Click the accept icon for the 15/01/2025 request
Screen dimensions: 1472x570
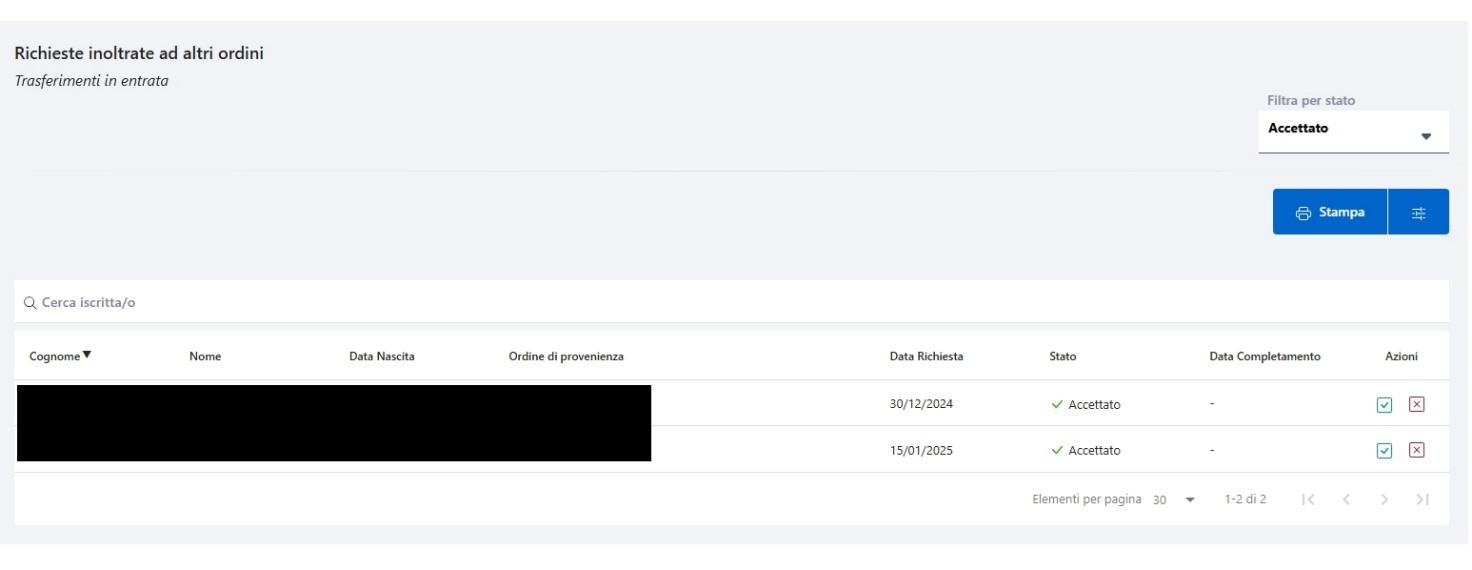click(x=1384, y=450)
